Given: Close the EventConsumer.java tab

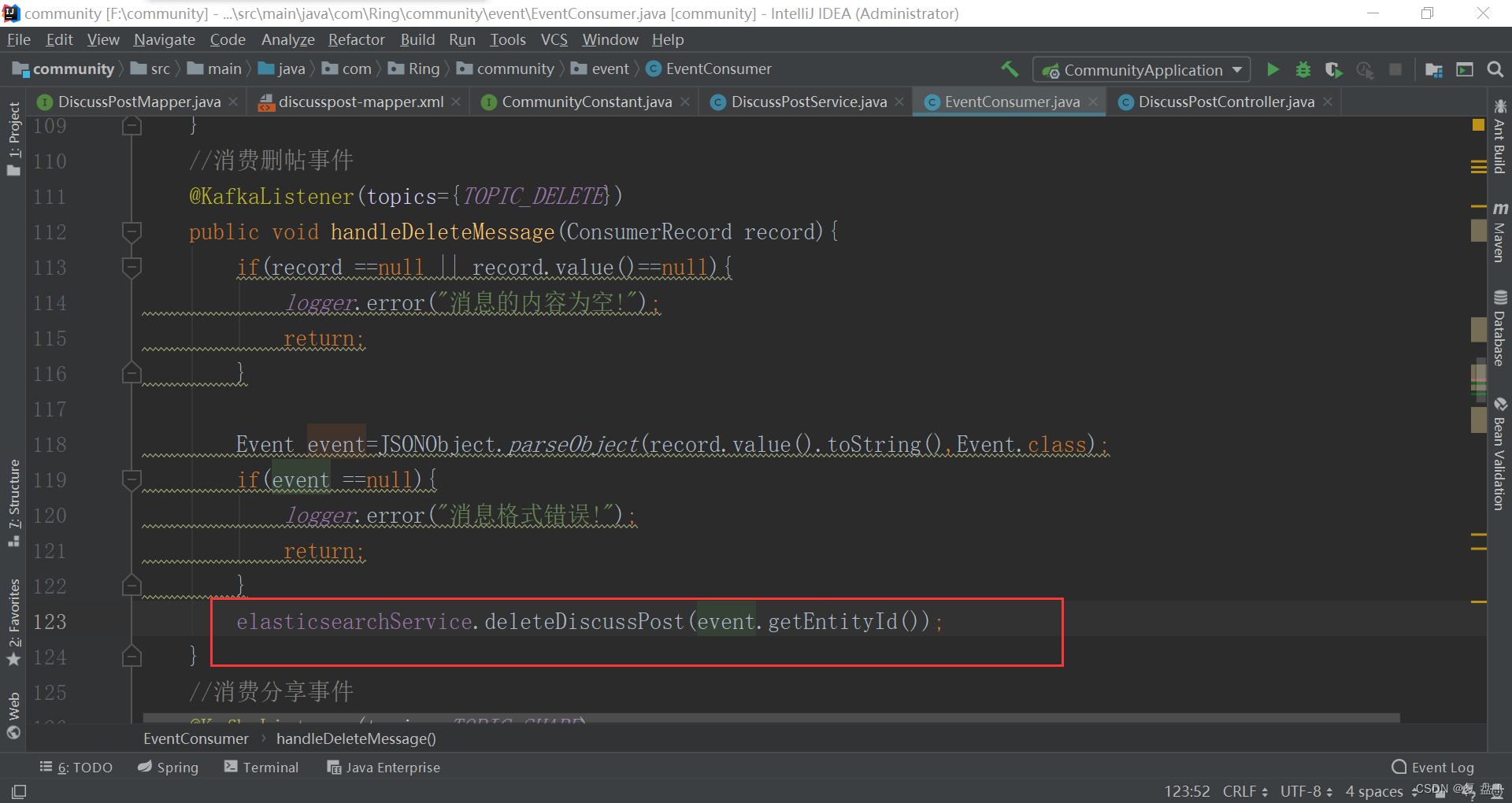Looking at the screenshot, I should click(x=1093, y=102).
